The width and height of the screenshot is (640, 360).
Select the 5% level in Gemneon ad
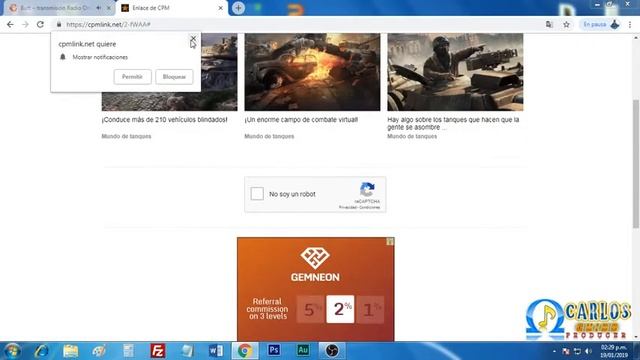[x=310, y=309]
